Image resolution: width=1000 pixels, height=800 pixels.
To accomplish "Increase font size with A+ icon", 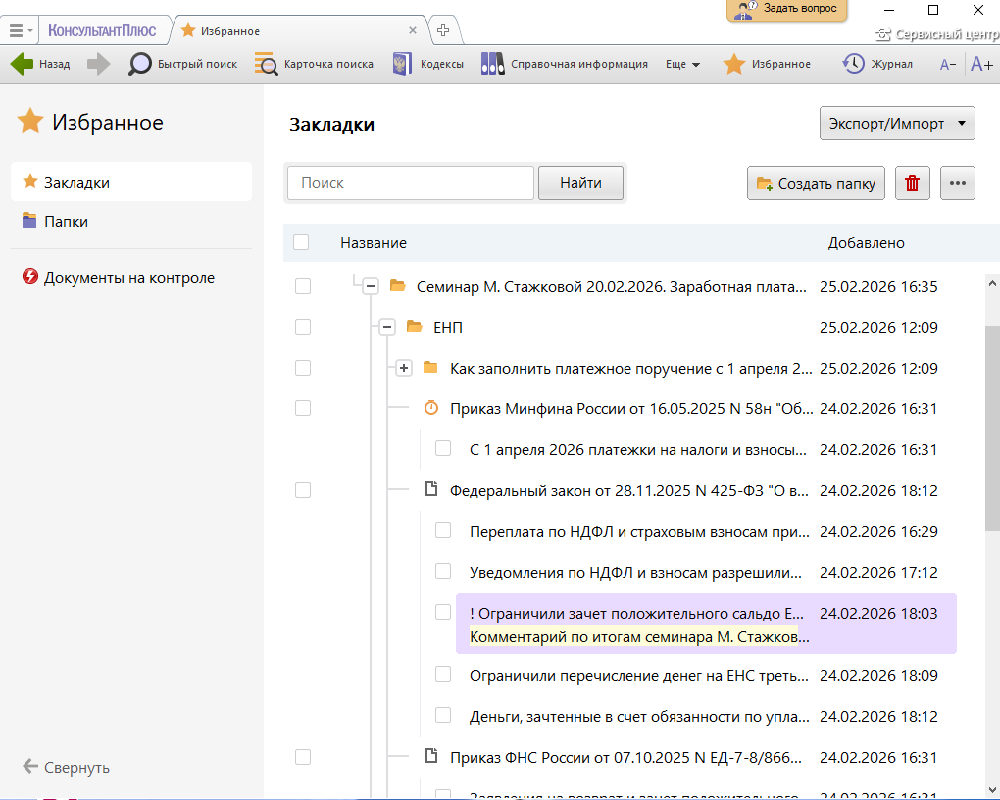I will [x=981, y=64].
